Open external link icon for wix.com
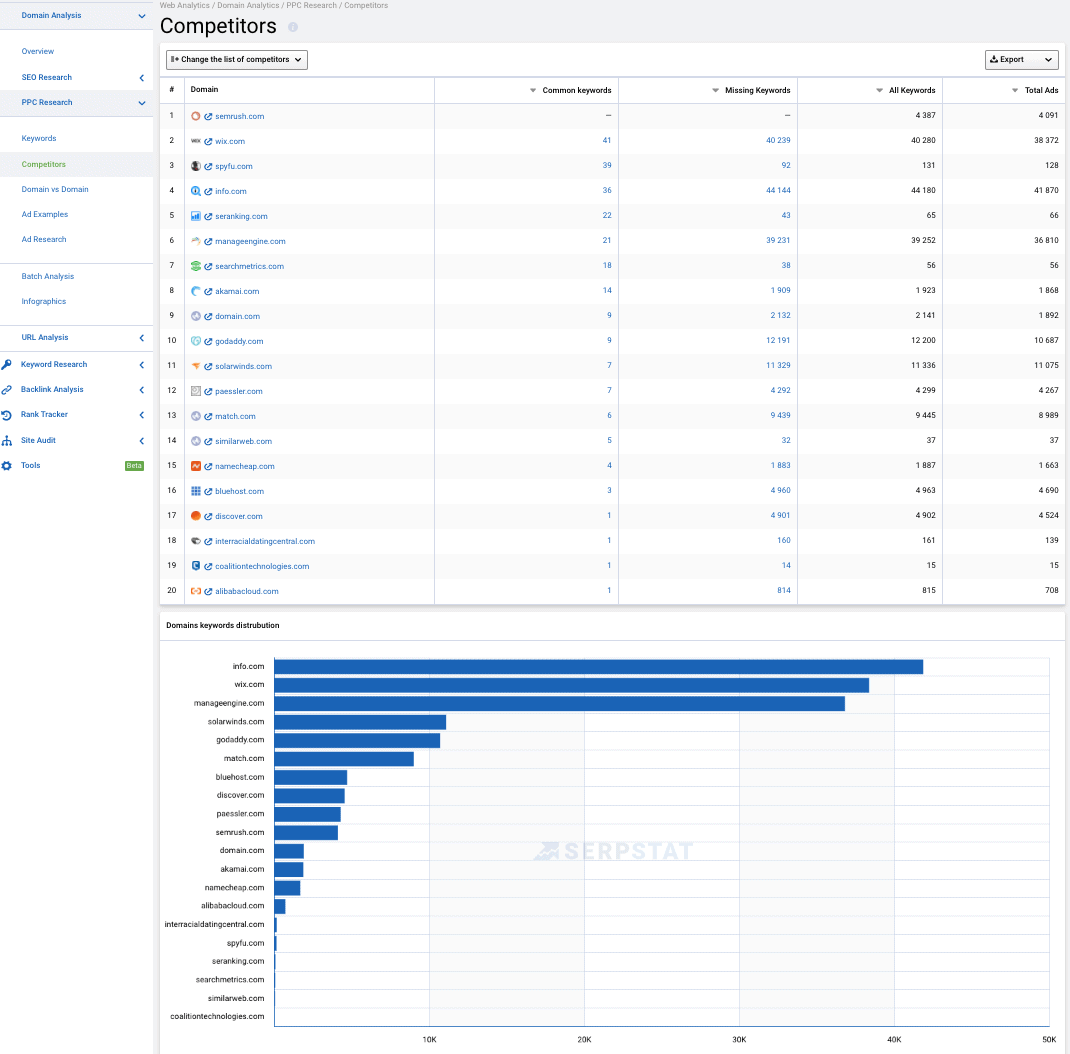 click(208, 141)
